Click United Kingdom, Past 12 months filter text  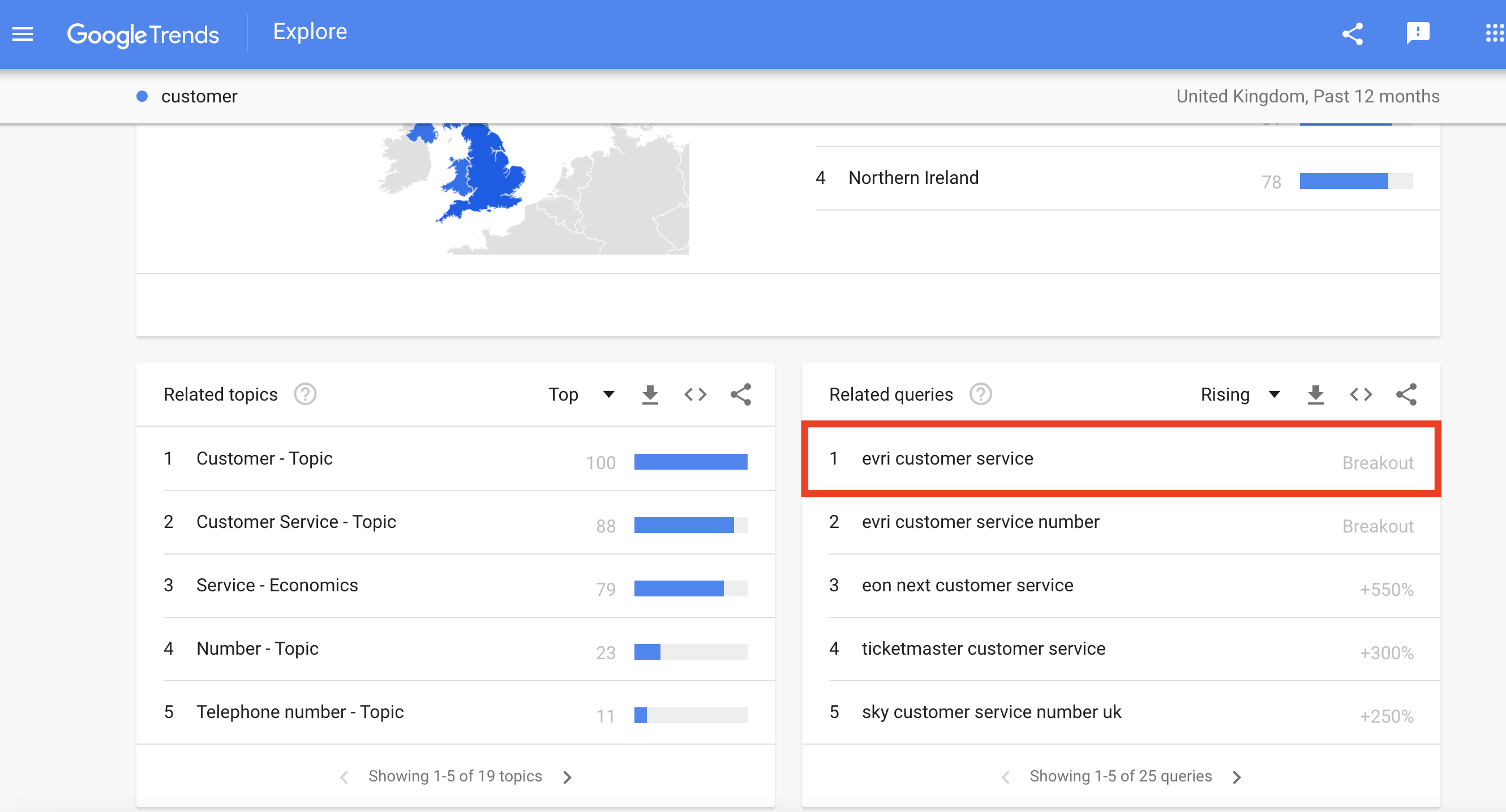1308,96
